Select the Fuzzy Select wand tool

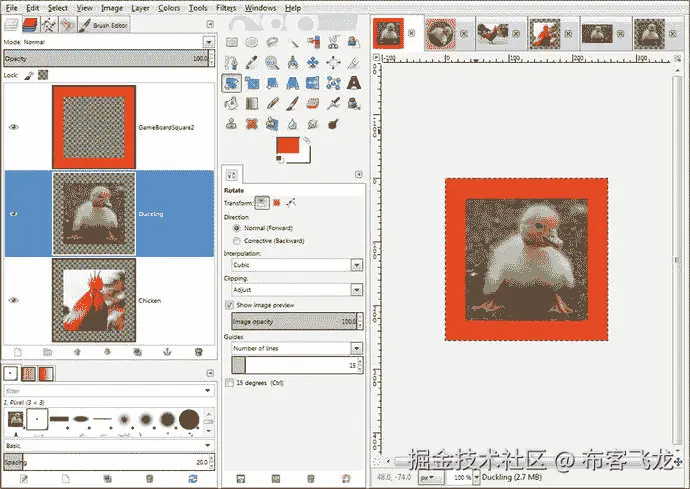coord(293,42)
